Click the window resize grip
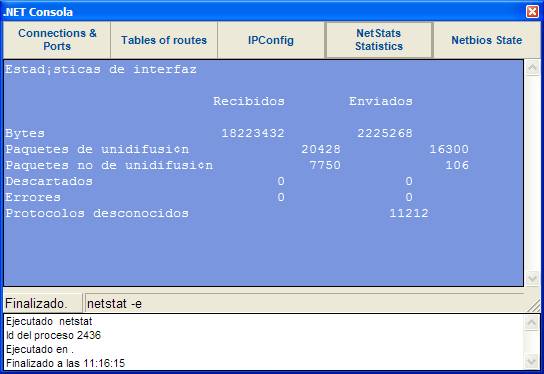544x374 pixels. point(535,306)
